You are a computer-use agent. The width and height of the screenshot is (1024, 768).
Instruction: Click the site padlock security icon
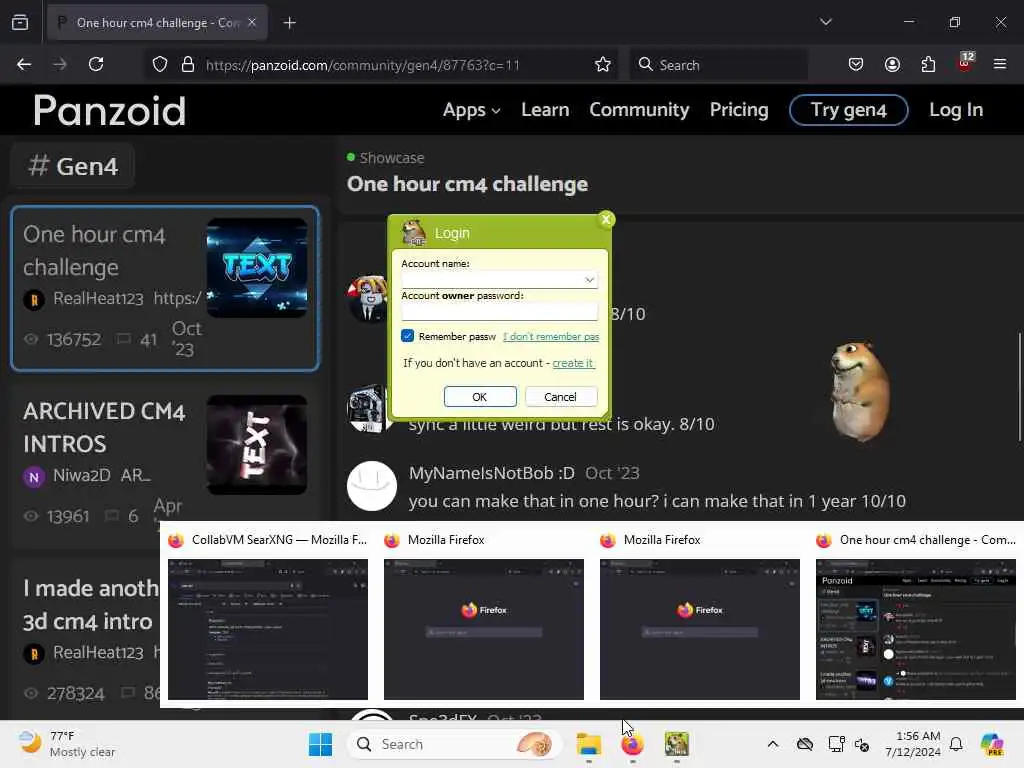click(188, 65)
